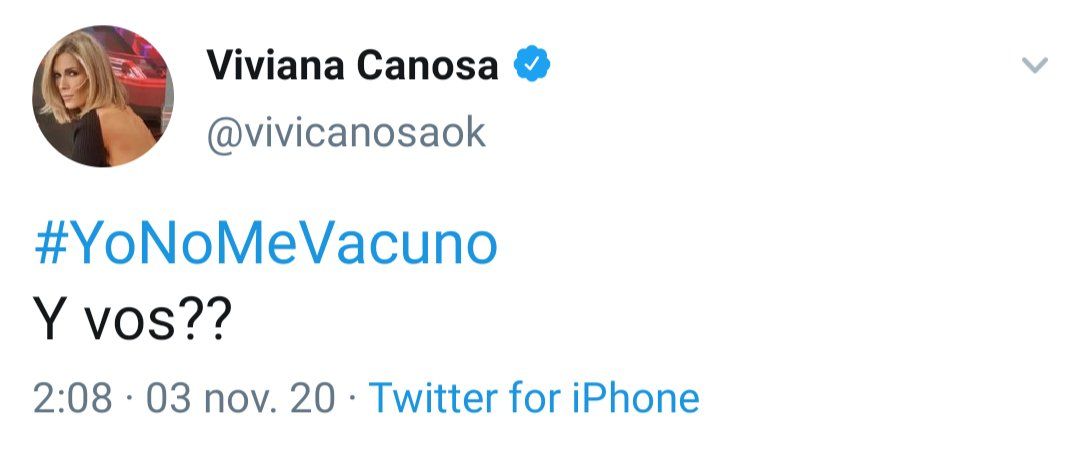Tap the circular avatar of the blonde woman
The image size is (1080, 452).
click(x=103, y=98)
